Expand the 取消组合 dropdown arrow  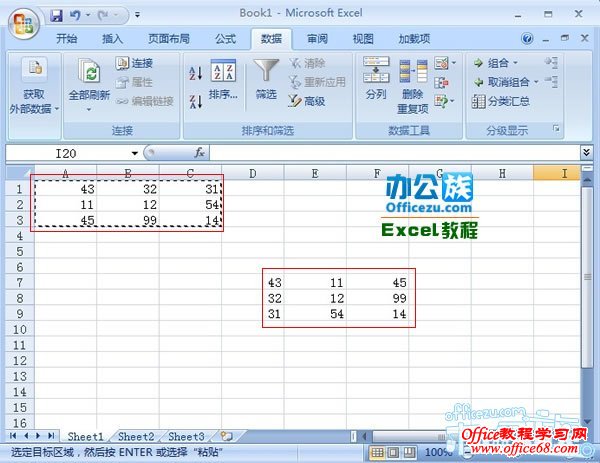536,82
